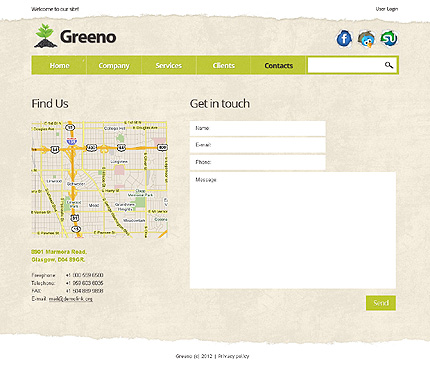Click the Find Us map thumbnail
Viewport: 430px width, 366px height.
99,179
